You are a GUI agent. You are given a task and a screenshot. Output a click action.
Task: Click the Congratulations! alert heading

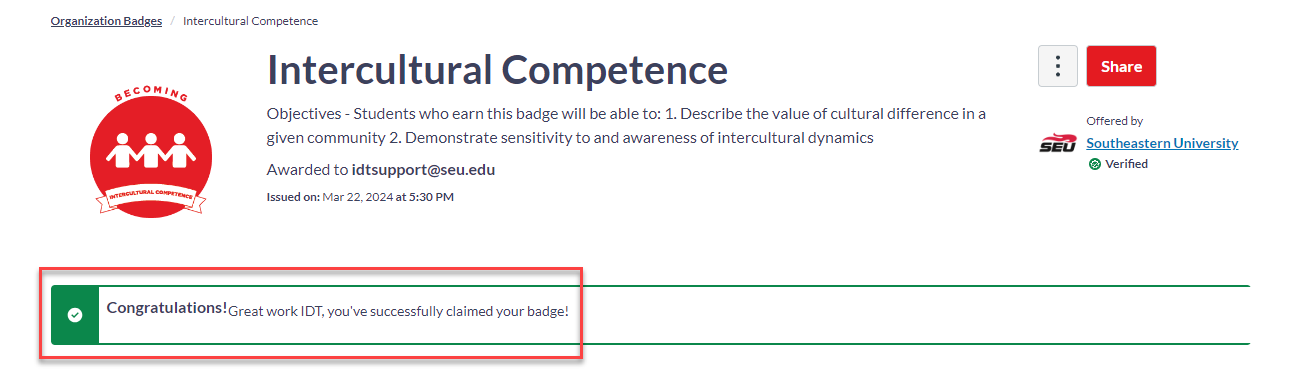(167, 308)
